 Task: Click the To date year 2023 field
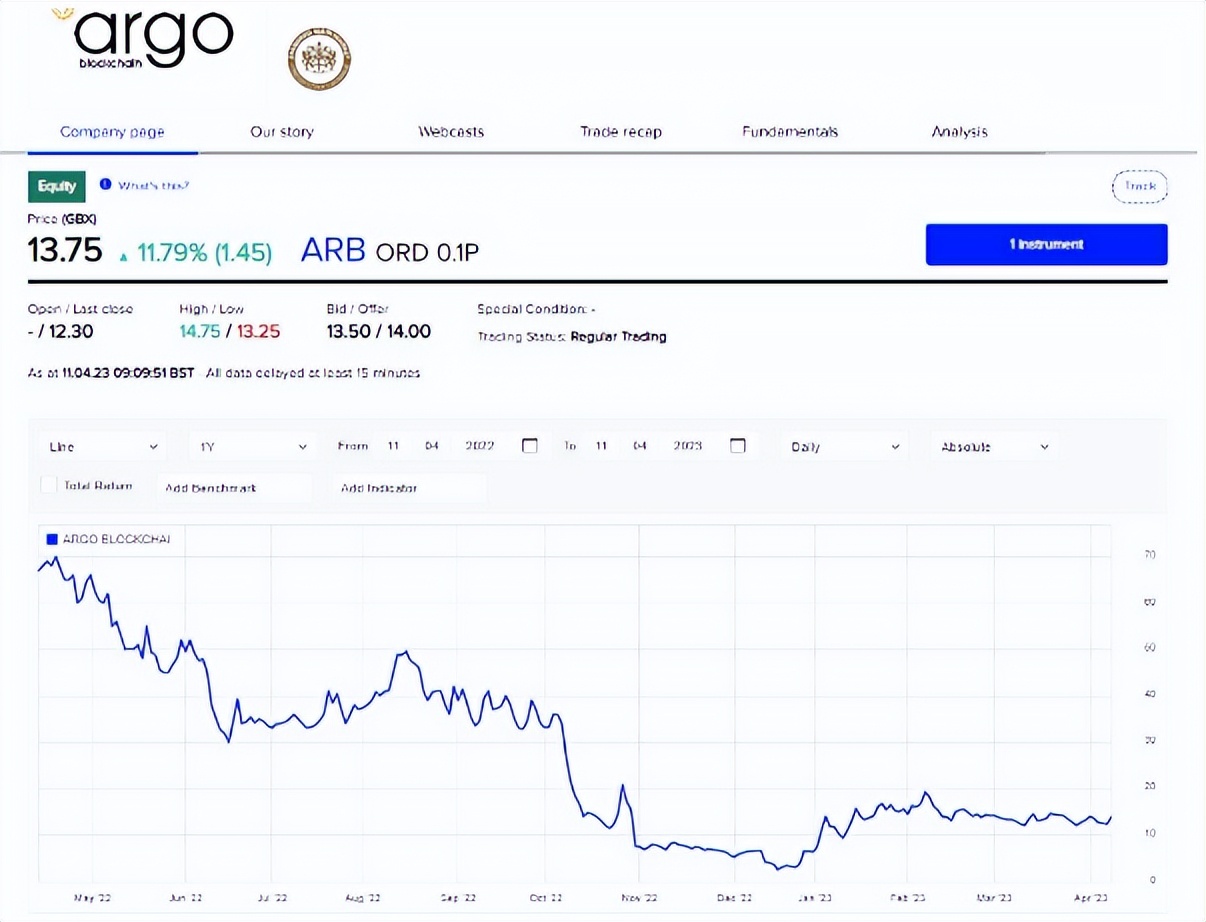pyautogui.click(x=688, y=447)
